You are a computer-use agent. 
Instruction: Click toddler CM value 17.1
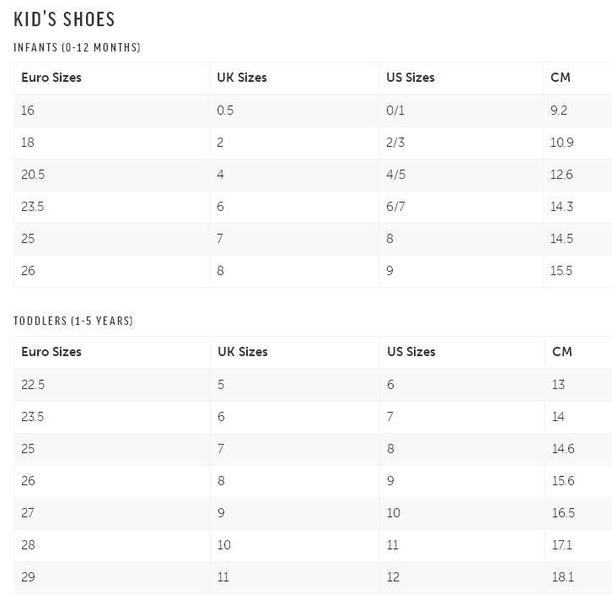point(562,545)
